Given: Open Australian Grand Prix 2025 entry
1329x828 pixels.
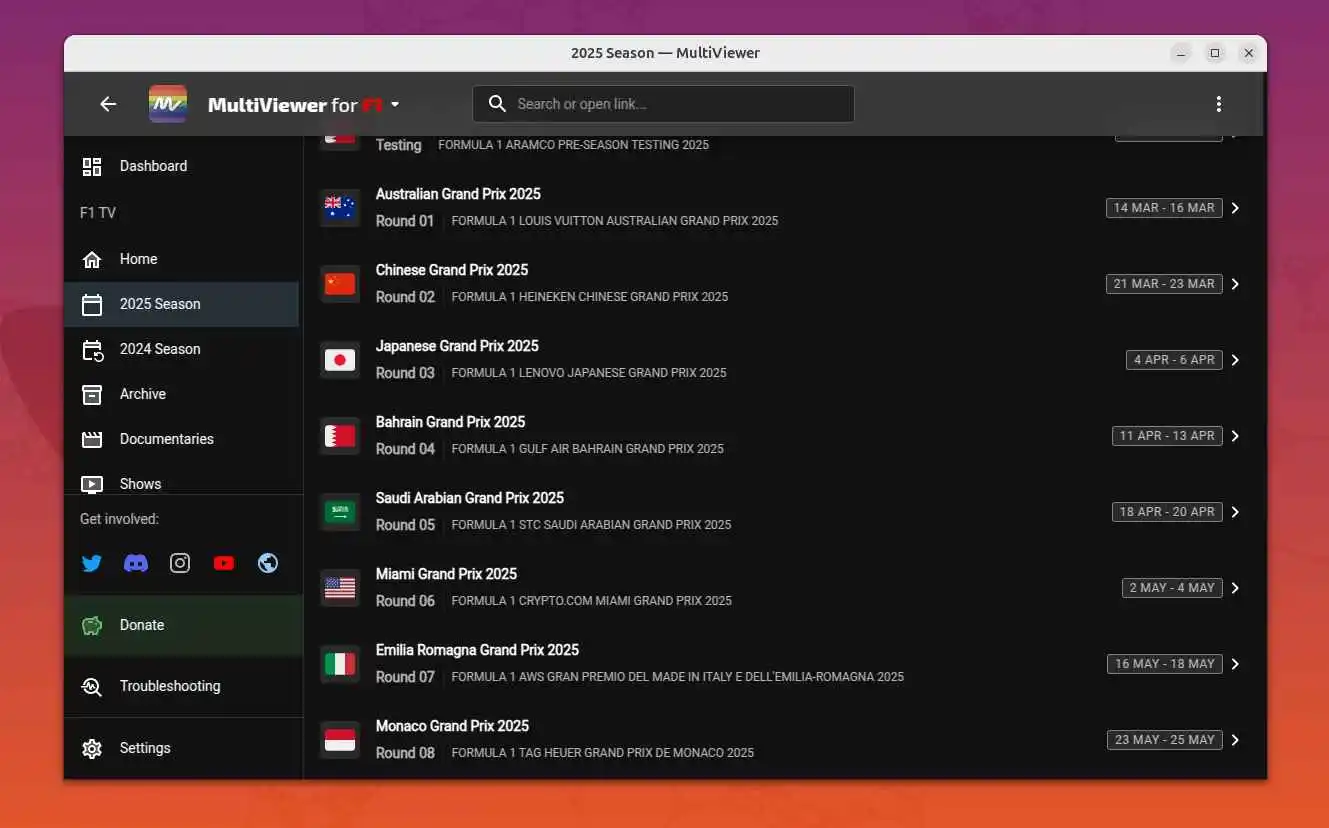Looking at the screenshot, I should point(784,208).
